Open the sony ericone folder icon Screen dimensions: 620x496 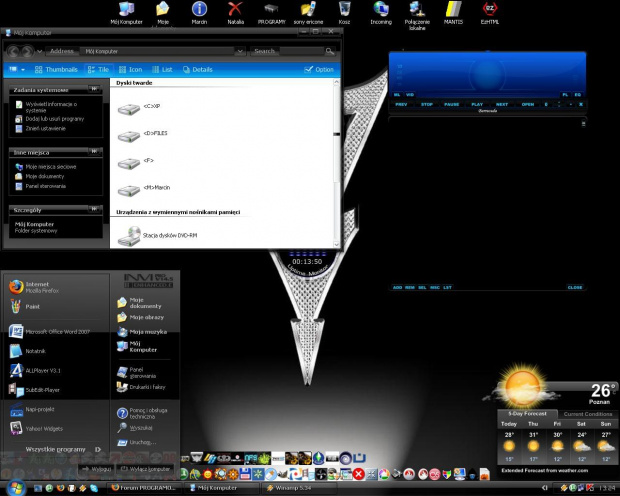[x=308, y=13]
